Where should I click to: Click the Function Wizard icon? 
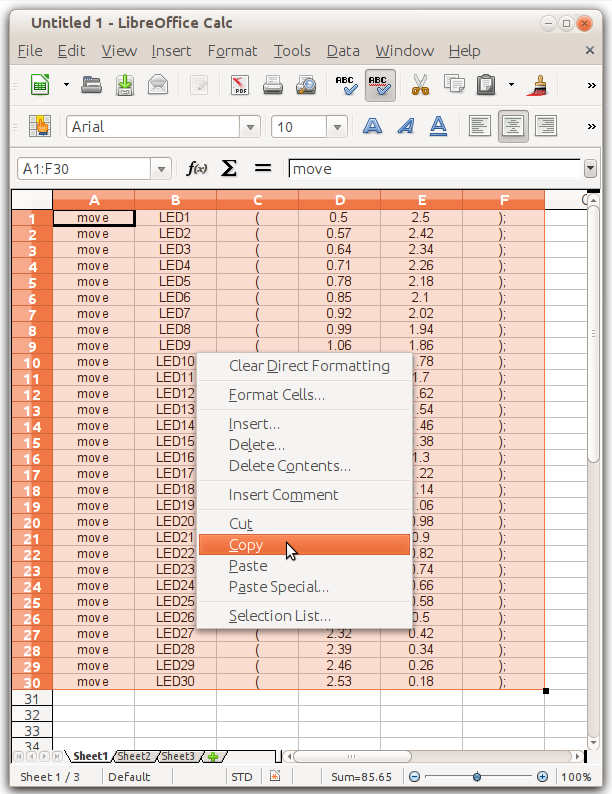(196, 168)
